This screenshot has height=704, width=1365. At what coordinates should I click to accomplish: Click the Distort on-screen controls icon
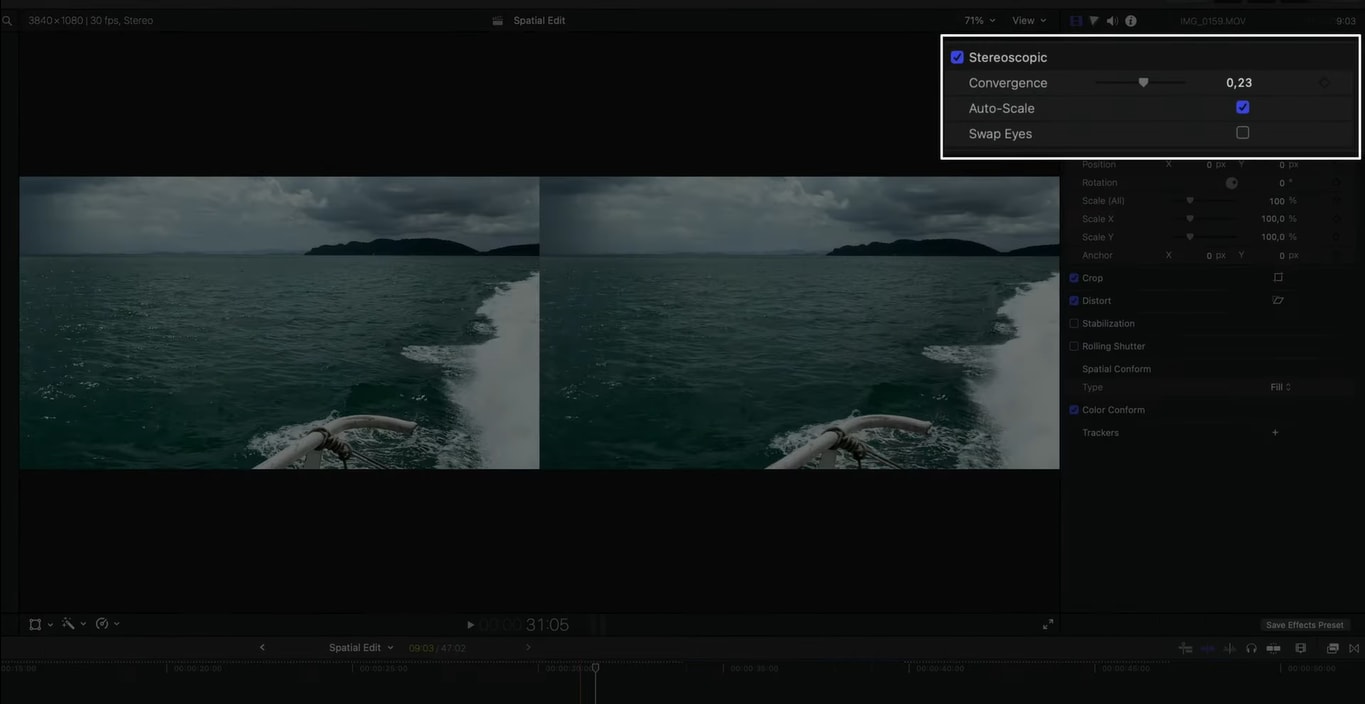[x=1278, y=300]
